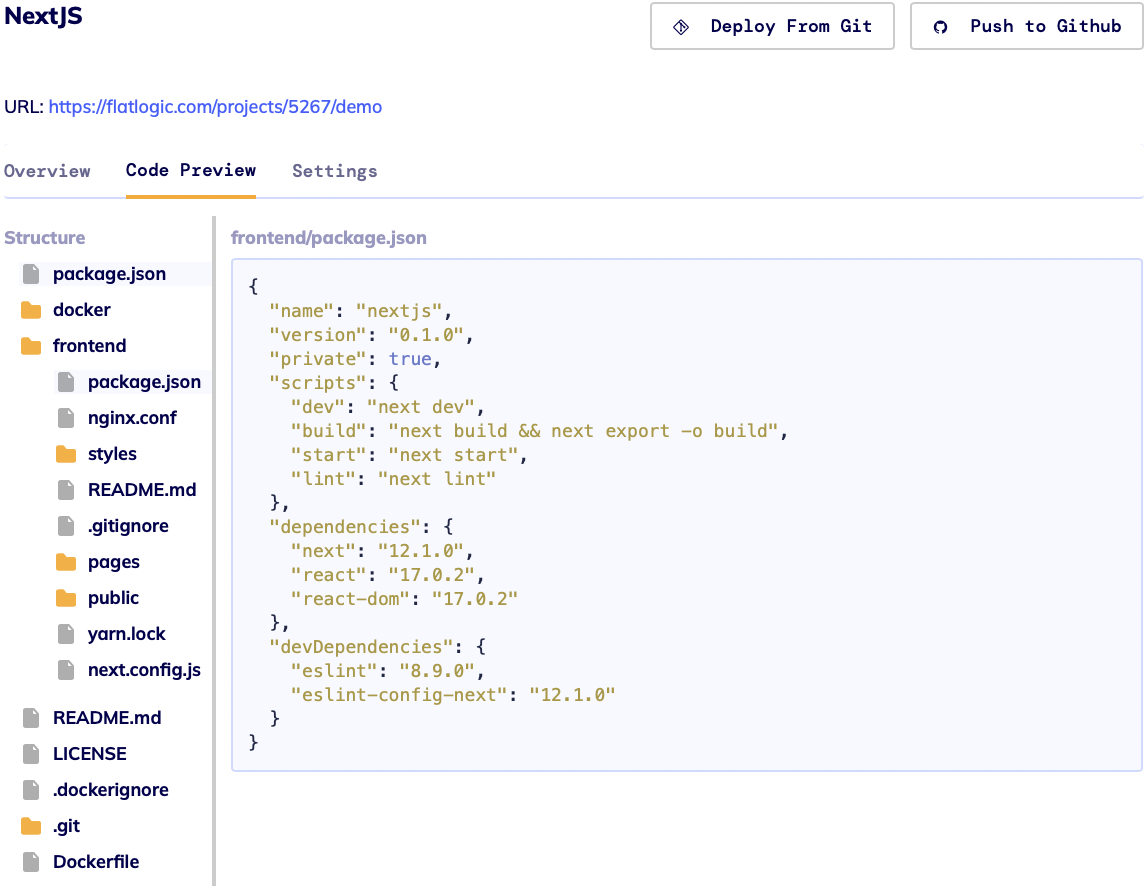Image resolution: width=1148 pixels, height=896 pixels.
Task: Click the public folder icon
Action: click(66, 597)
